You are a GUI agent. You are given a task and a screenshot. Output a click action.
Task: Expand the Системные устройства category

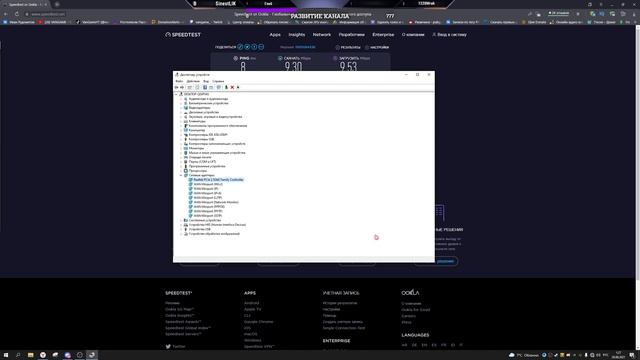[181, 220]
